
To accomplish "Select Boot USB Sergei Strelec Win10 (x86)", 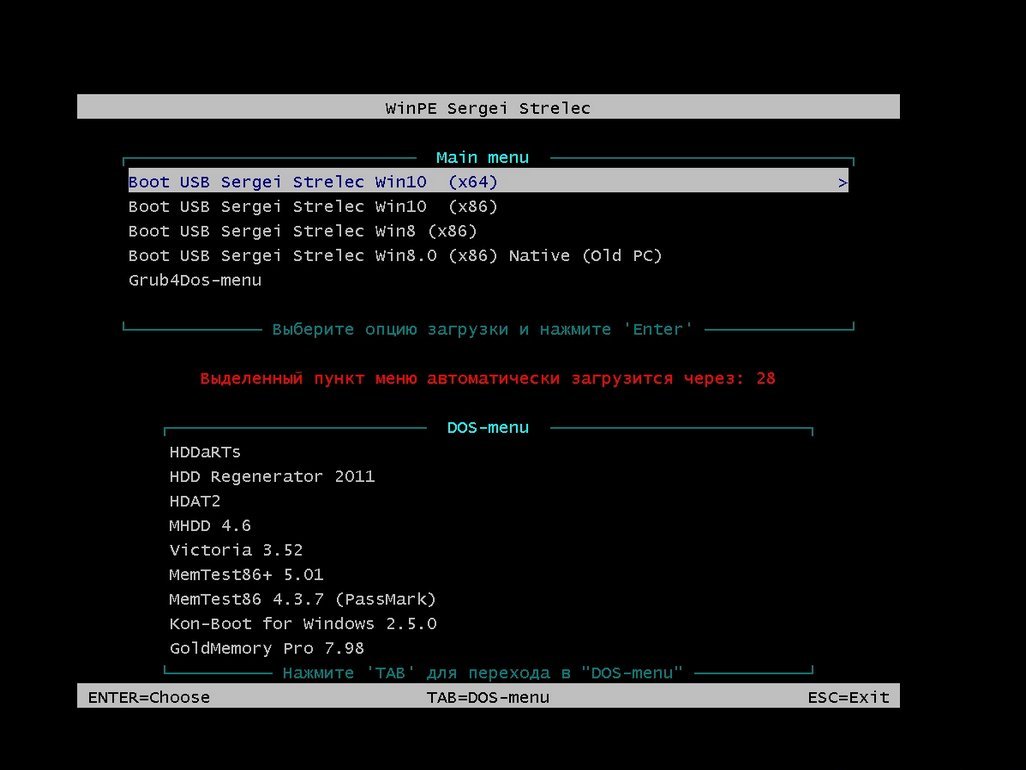I will point(313,207).
